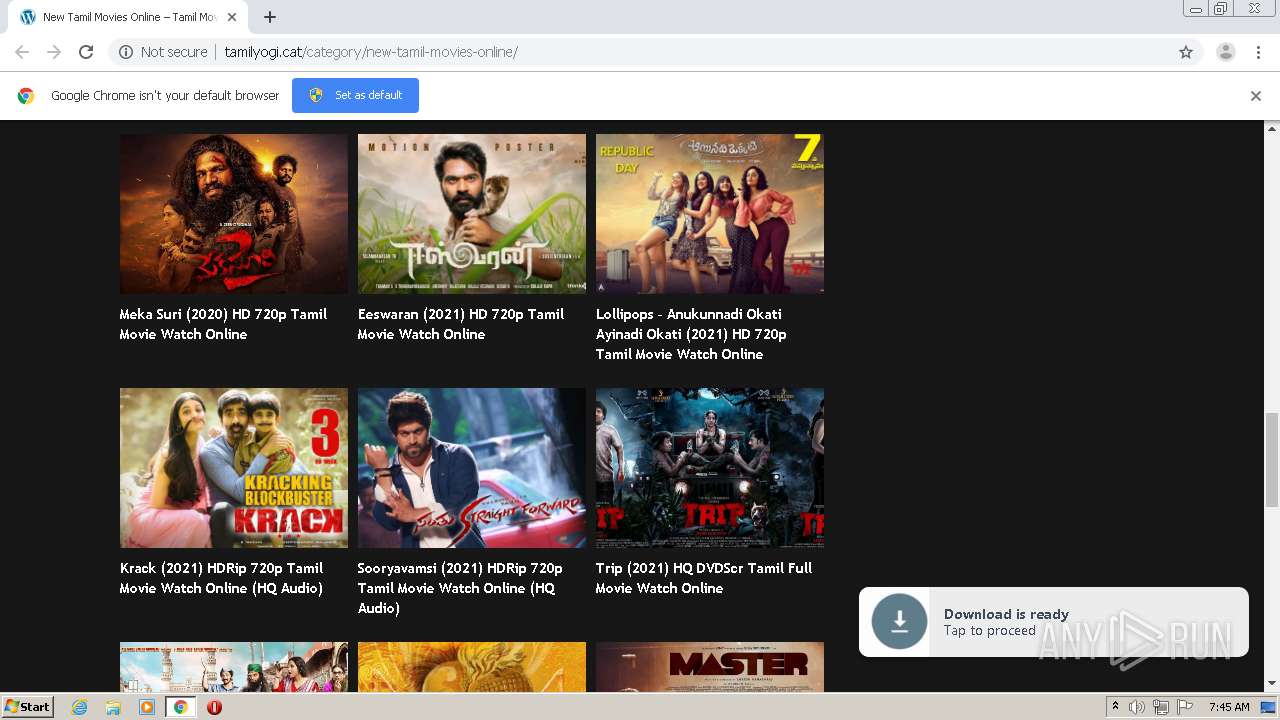Open Sooryavamsi movie poster thumbnail
1280x720 pixels.
click(x=472, y=468)
